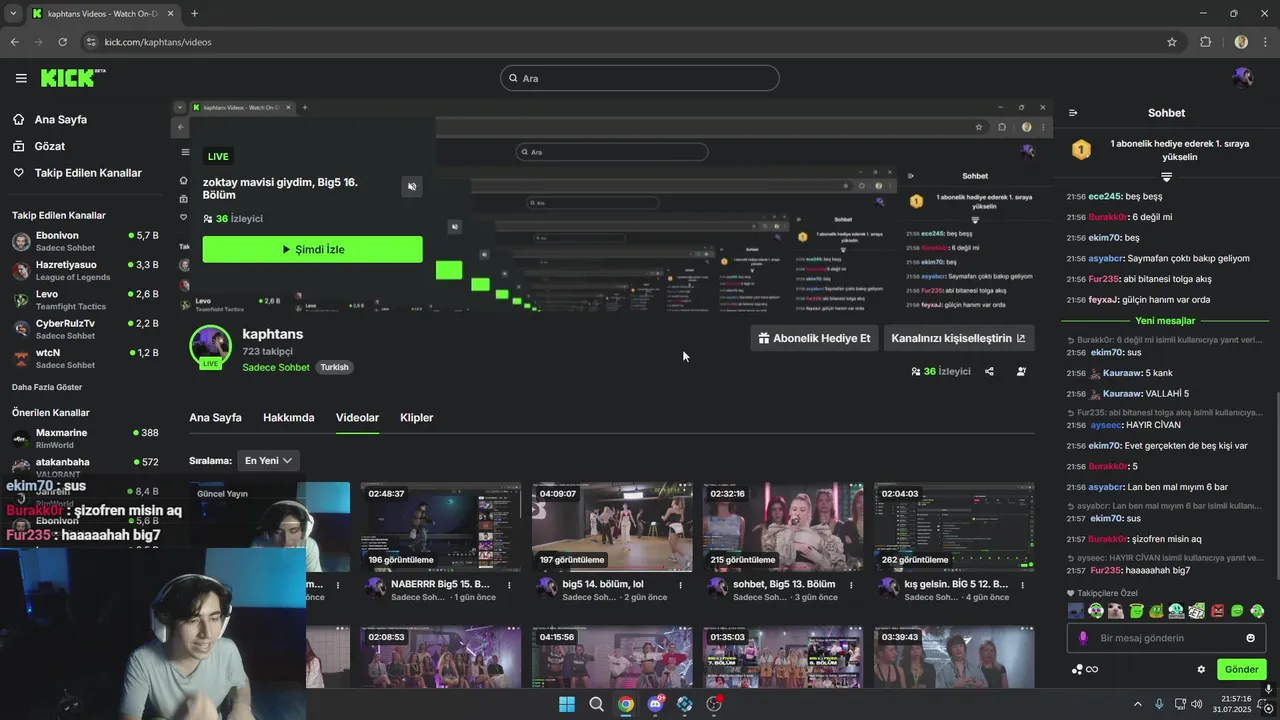The image size is (1280, 720).
Task: Click the Şimdi İzle button
Action: [312, 249]
